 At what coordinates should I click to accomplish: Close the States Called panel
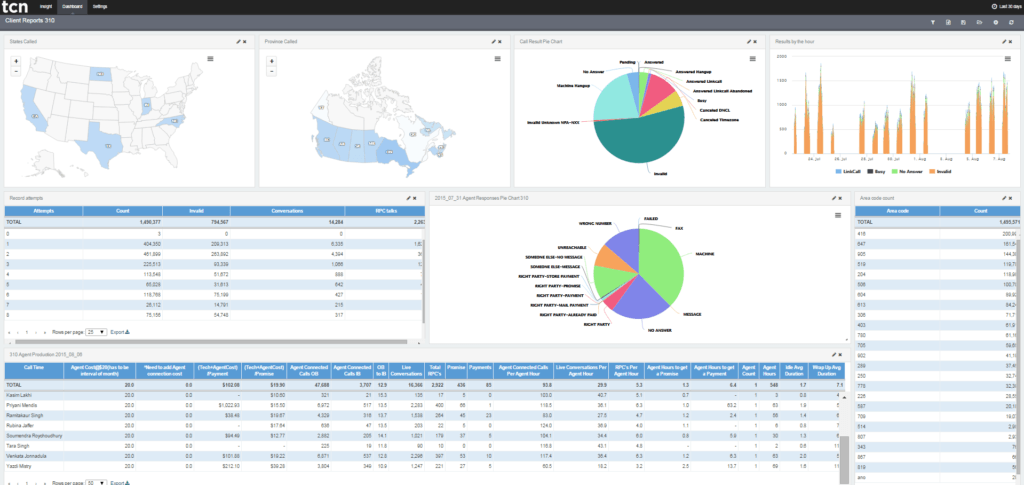point(245,41)
